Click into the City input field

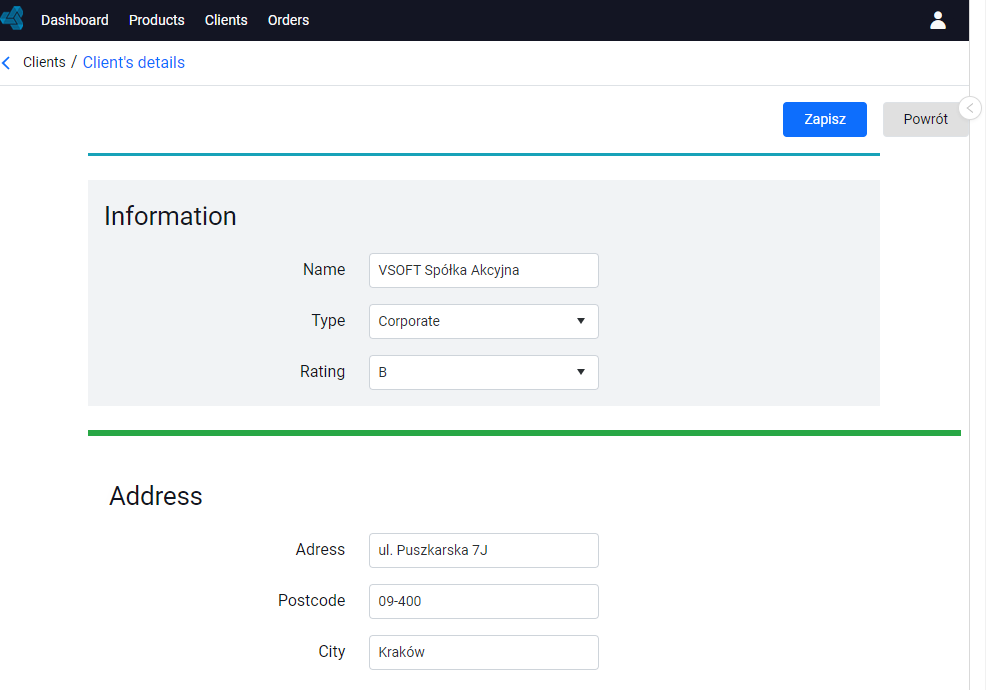coord(484,652)
